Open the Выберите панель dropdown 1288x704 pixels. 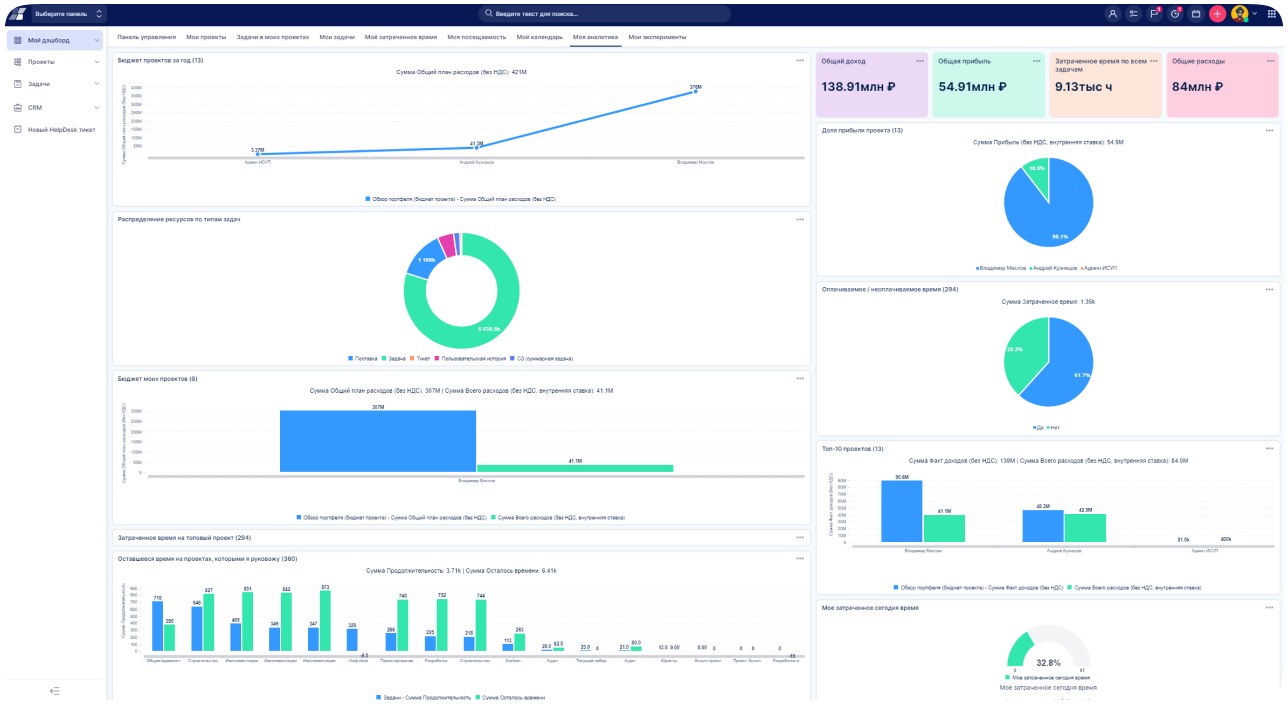(x=69, y=14)
